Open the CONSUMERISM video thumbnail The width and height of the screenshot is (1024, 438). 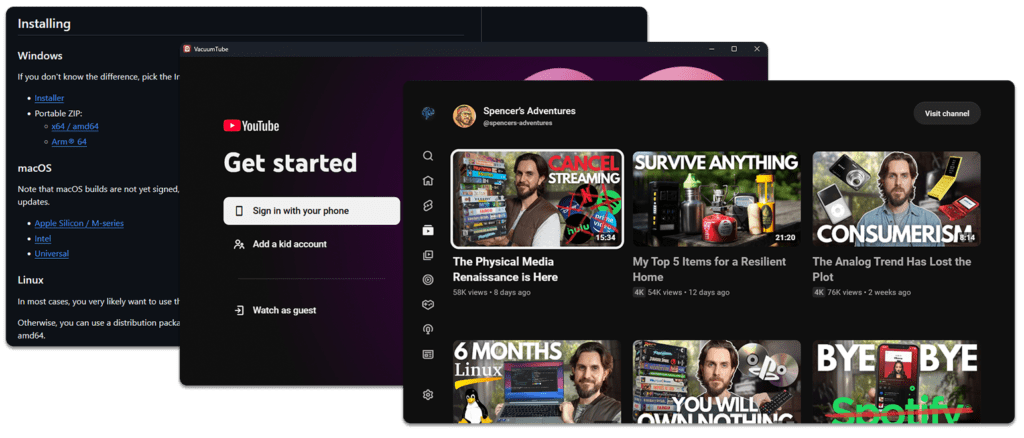pyautogui.click(x=897, y=199)
